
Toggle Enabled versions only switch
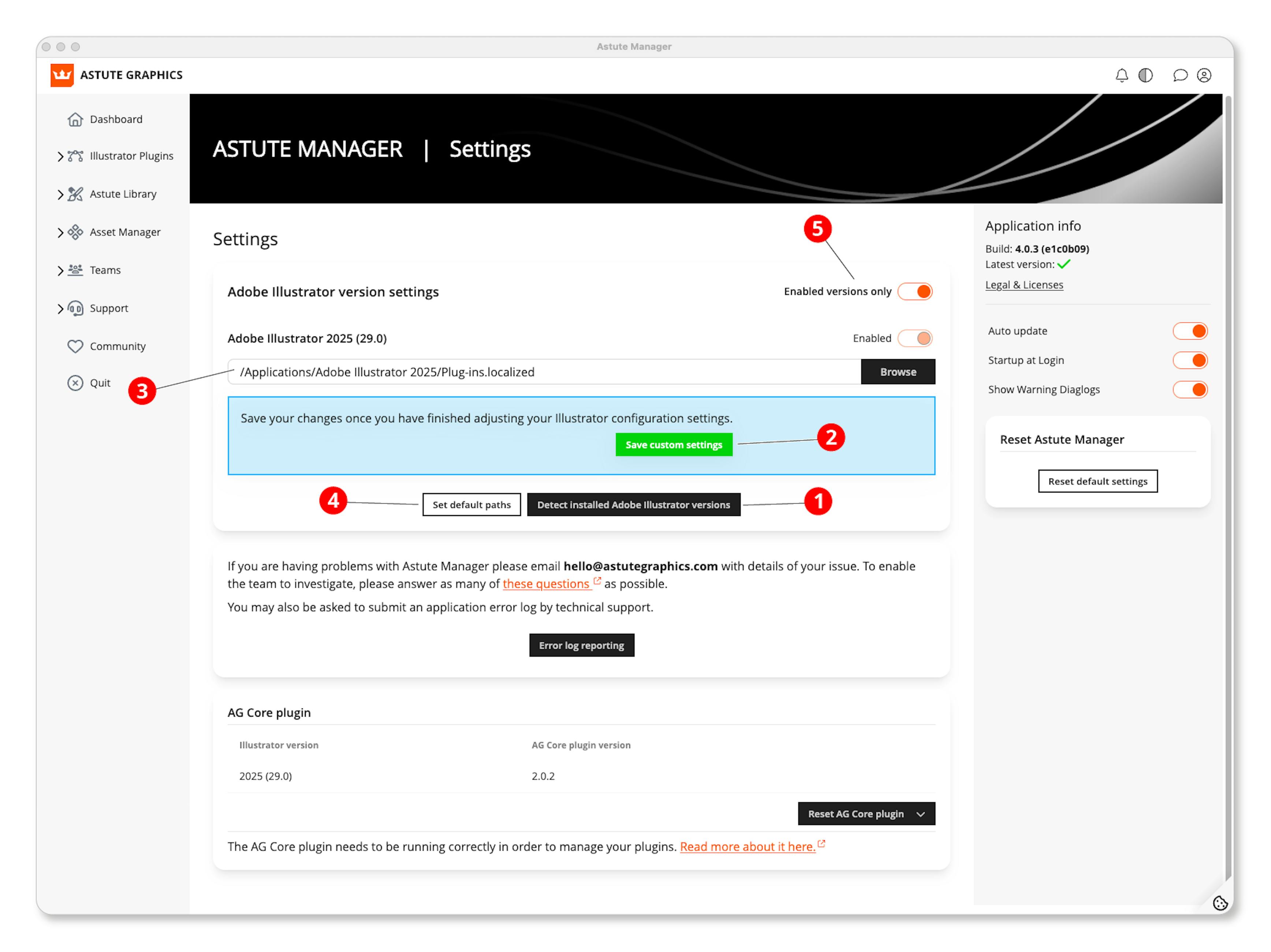coord(915,291)
